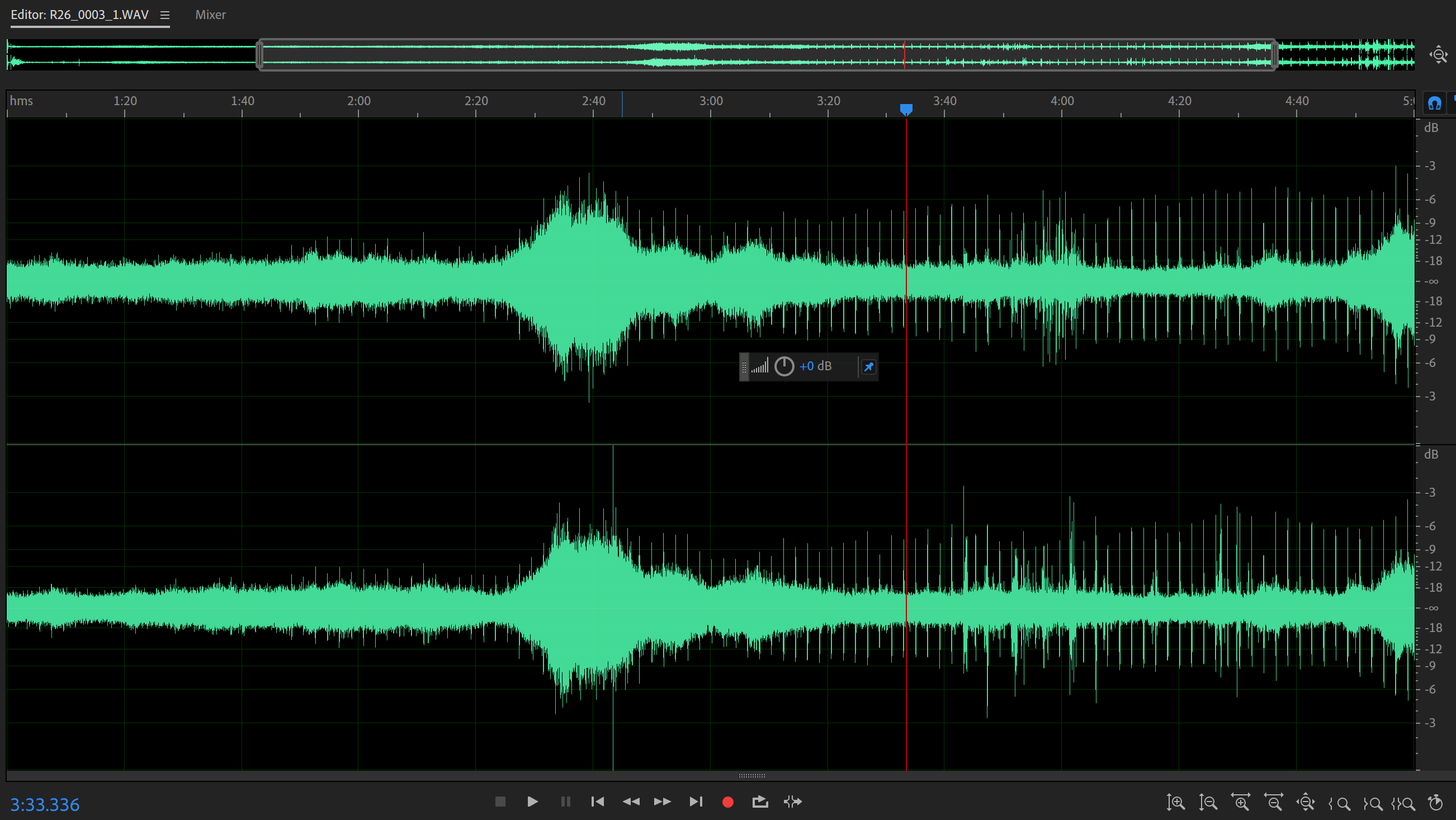Image resolution: width=1456 pixels, height=820 pixels.
Task: Zoom in time horizontally
Action: [1241, 803]
